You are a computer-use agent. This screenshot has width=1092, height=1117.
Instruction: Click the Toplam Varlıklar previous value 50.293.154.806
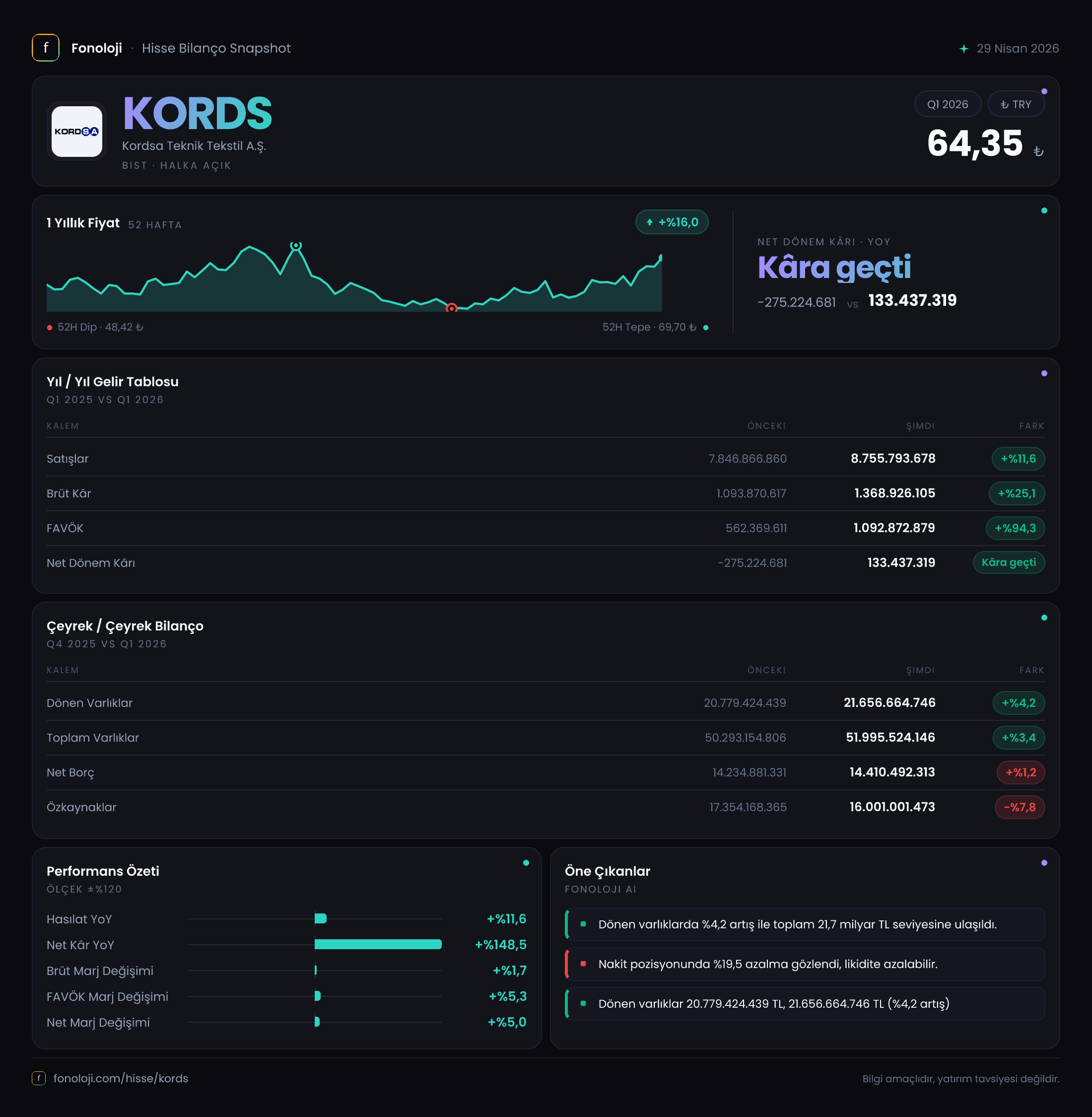746,738
